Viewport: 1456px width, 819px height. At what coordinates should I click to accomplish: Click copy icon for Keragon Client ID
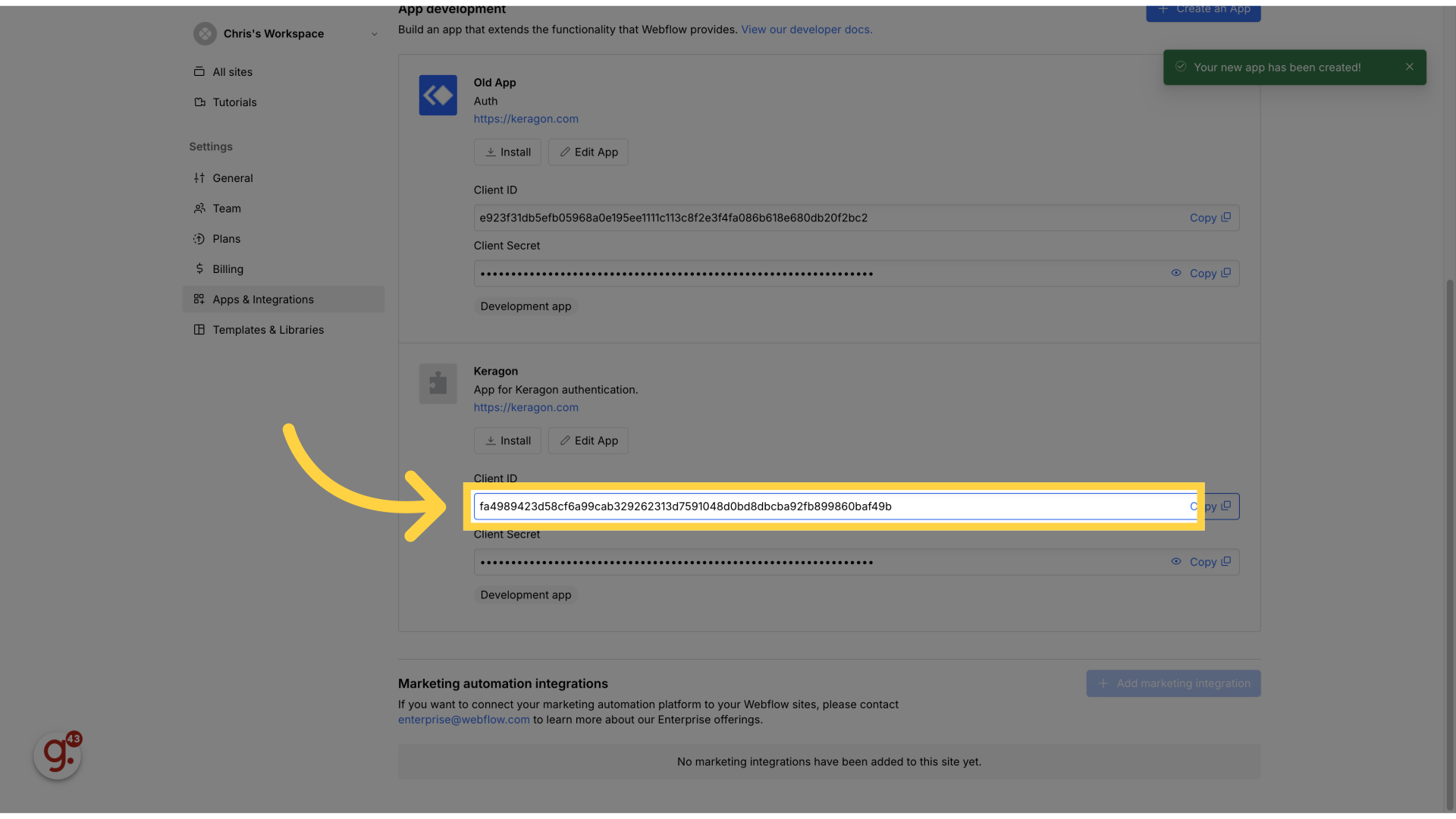(1226, 506)
